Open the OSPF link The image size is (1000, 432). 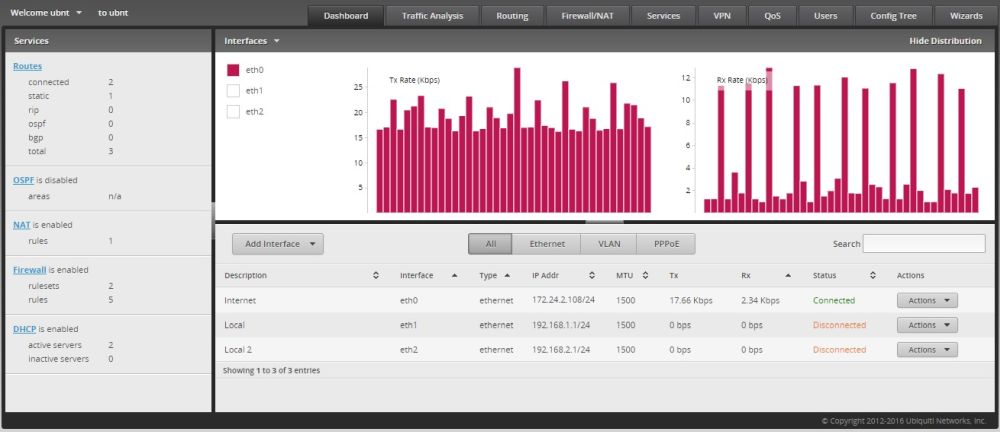[24, 181]
